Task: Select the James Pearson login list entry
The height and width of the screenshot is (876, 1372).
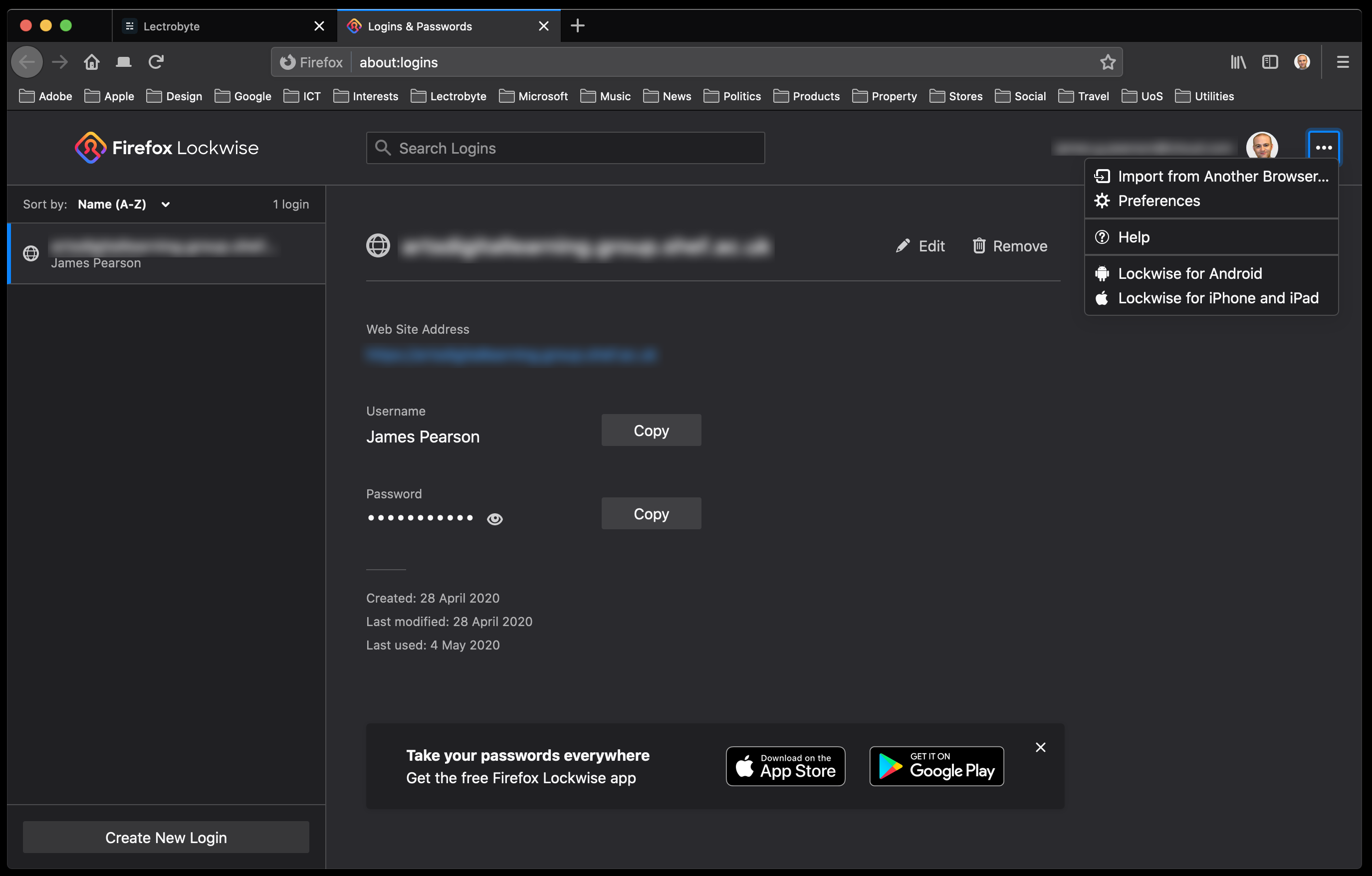Action: 166,253
